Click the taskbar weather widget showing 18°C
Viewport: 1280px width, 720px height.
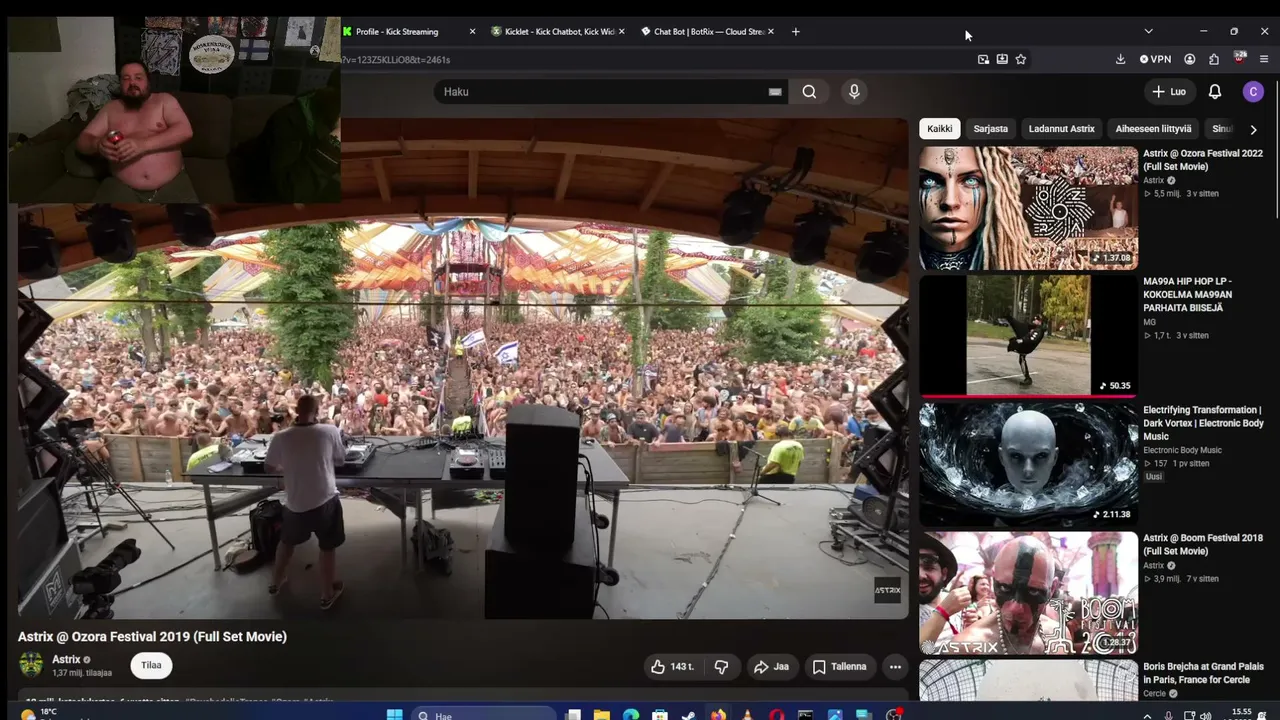pyautogui.click(x=40, y=714)
